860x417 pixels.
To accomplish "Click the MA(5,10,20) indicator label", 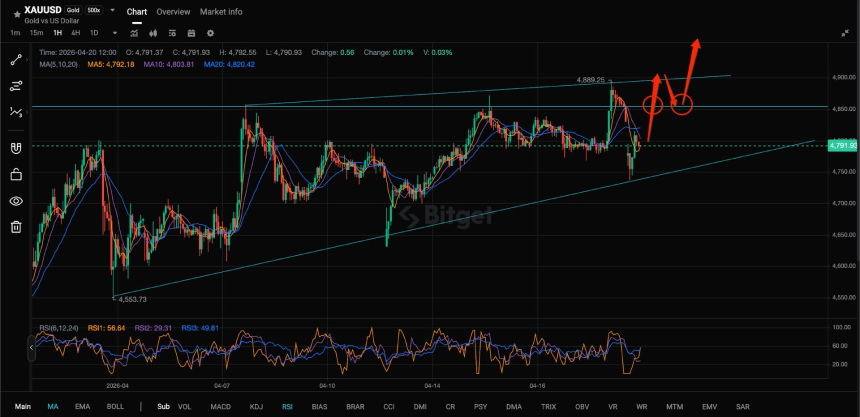I will 58,64.
